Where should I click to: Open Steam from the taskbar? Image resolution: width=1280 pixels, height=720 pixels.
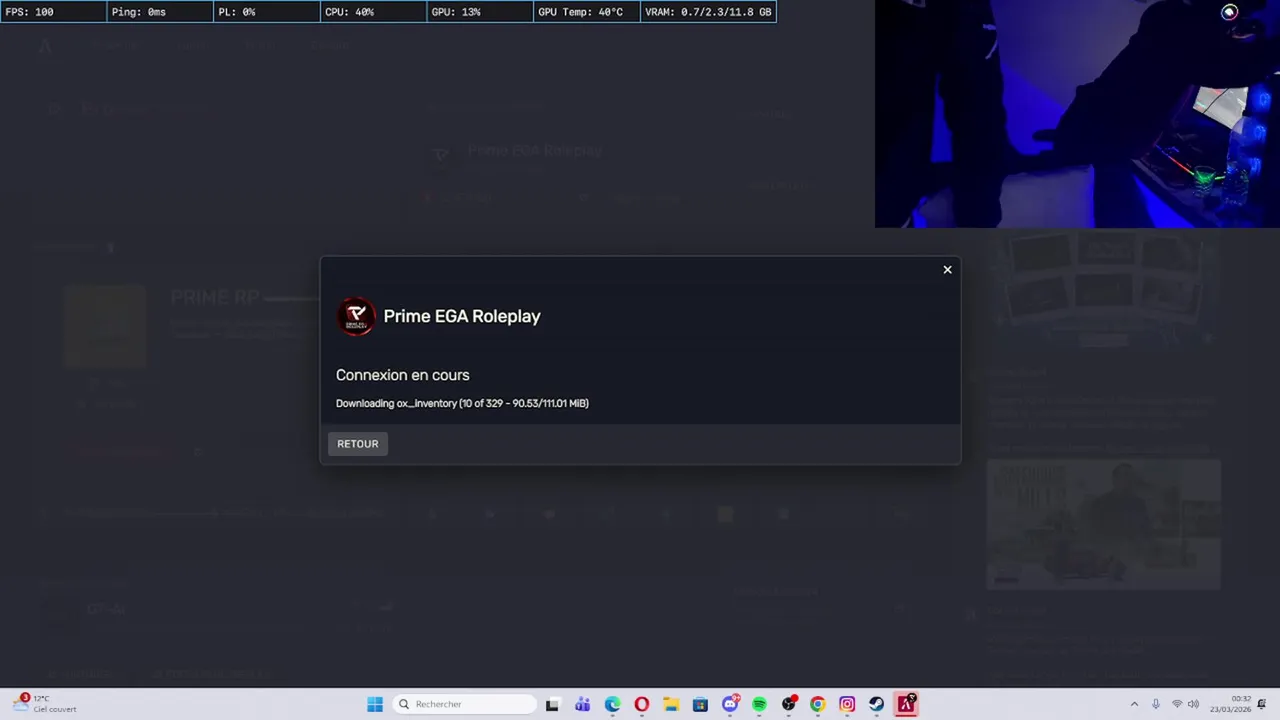coord(877,704)
